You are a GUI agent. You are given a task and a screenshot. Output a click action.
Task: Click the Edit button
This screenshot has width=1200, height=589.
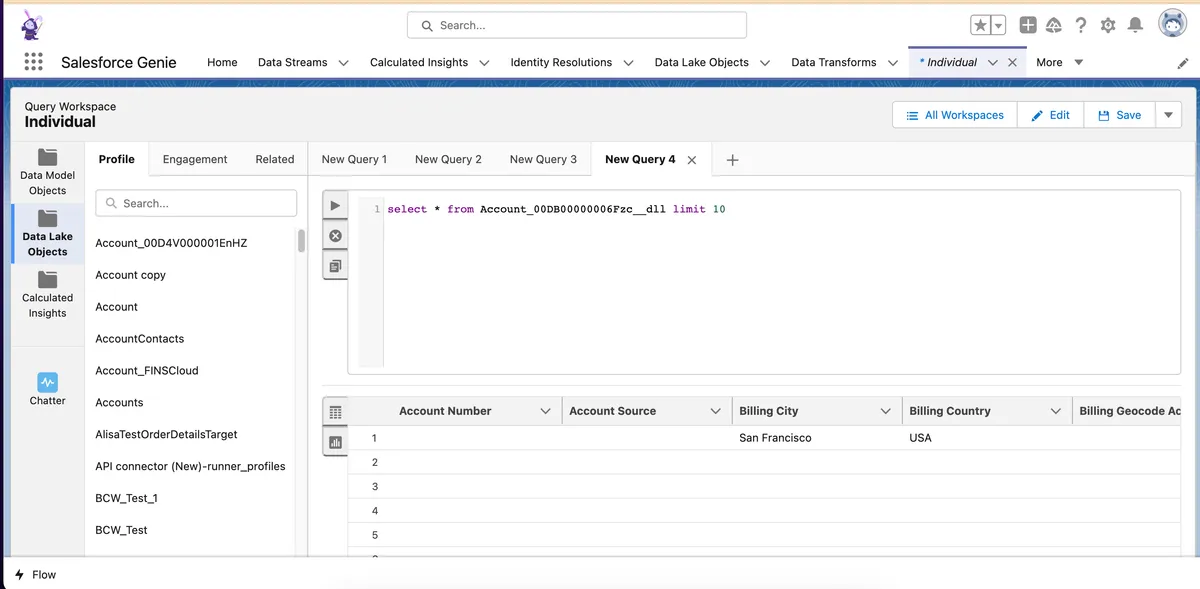click(x=1051, y=115)
